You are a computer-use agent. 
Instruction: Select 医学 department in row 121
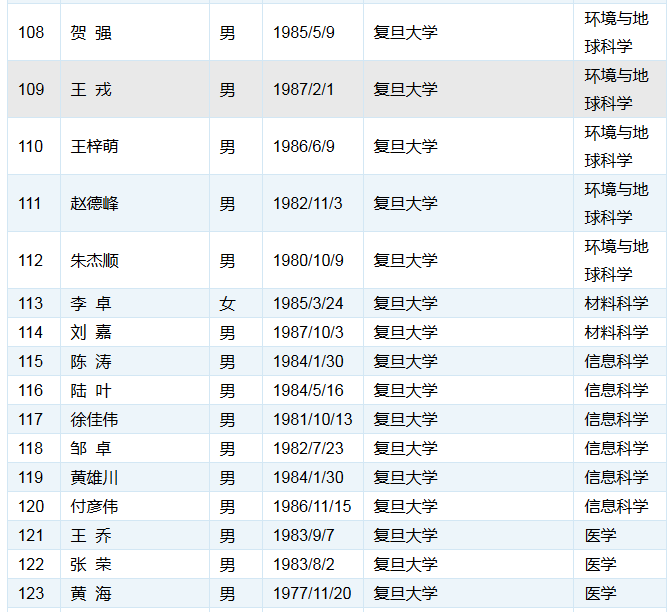[601, 536]
